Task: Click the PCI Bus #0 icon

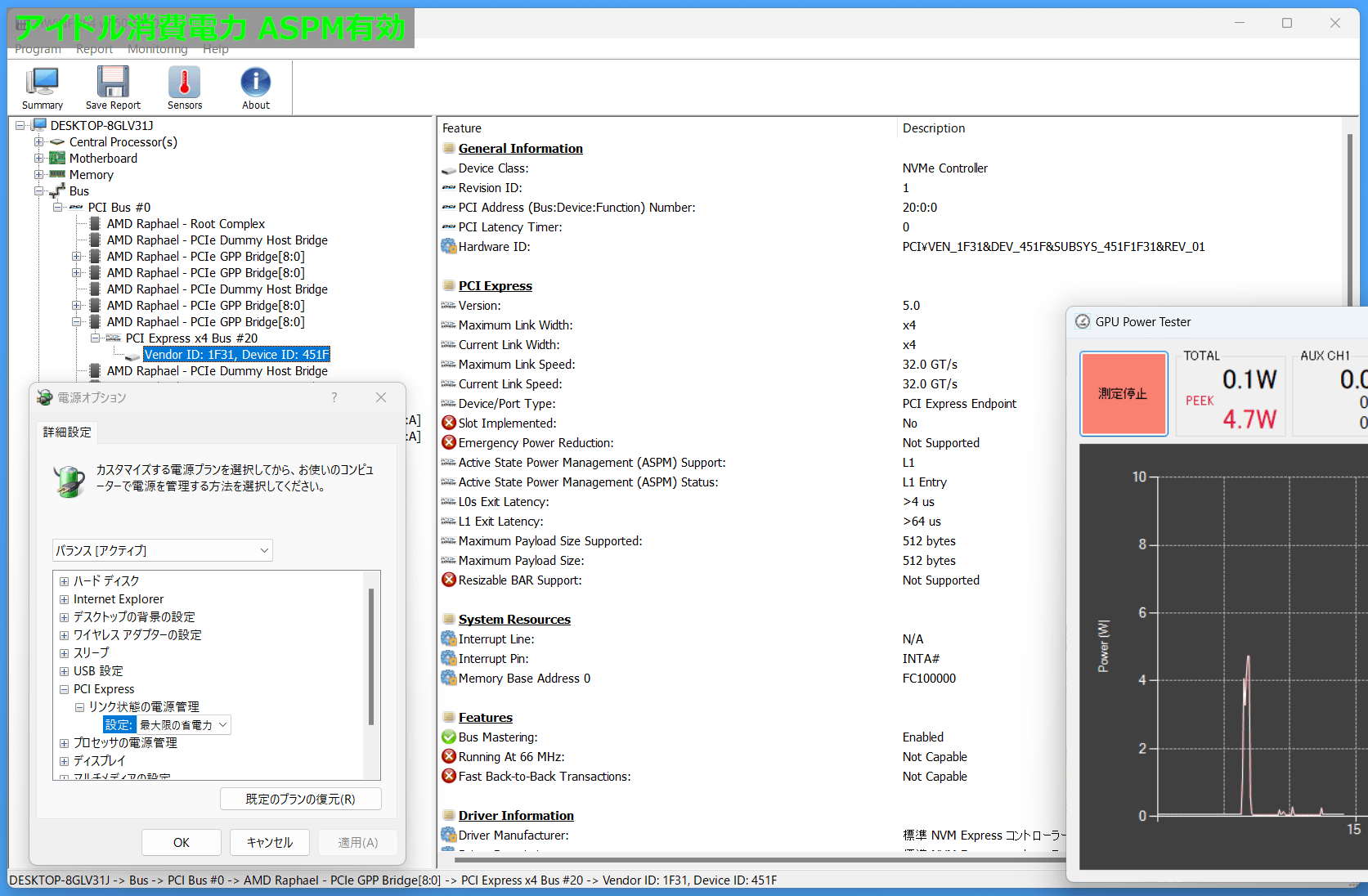Action: [x=76, y=208]
